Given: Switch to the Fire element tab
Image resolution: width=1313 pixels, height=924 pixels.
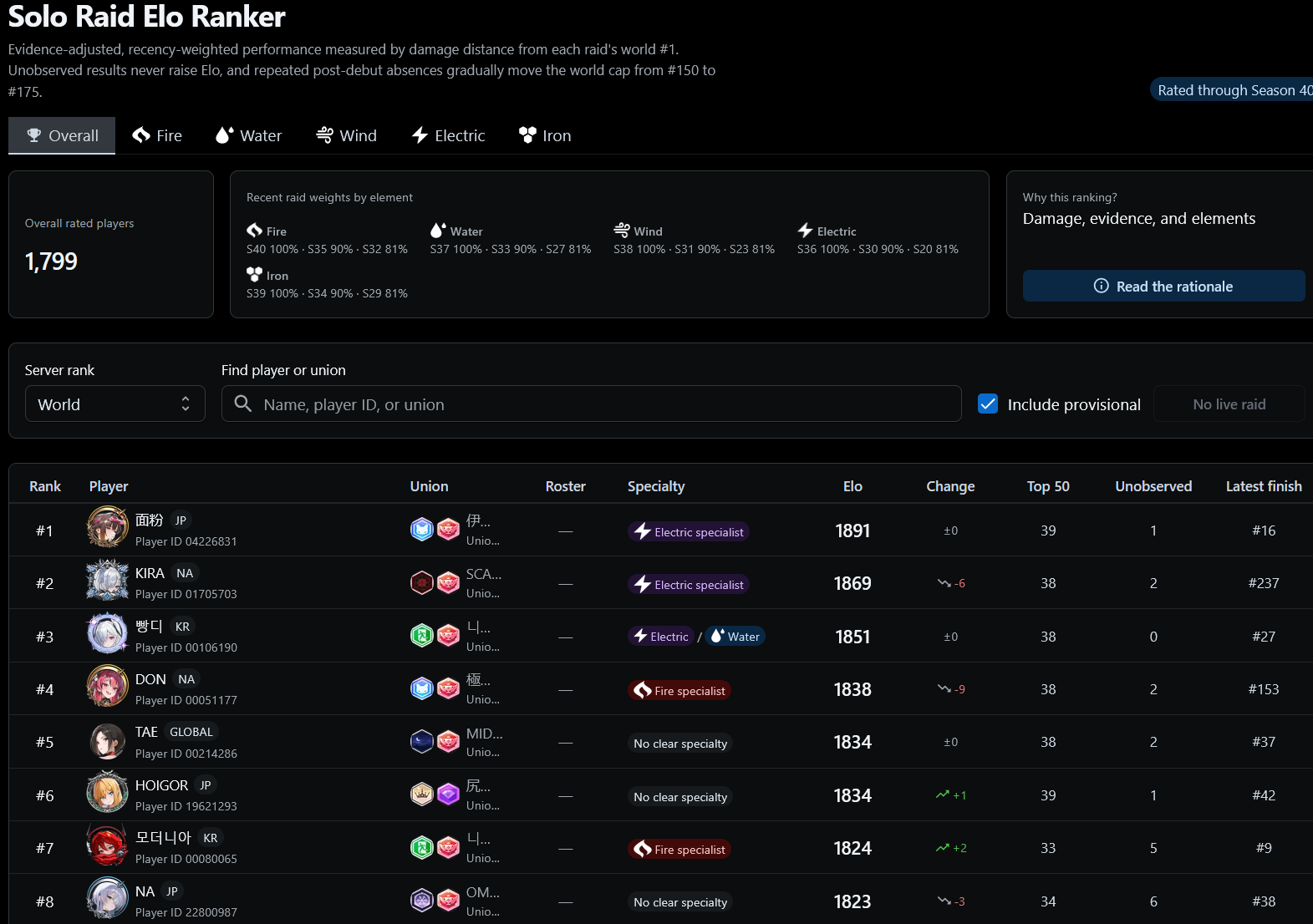Looking at the screenshot, I should [157, 135].
